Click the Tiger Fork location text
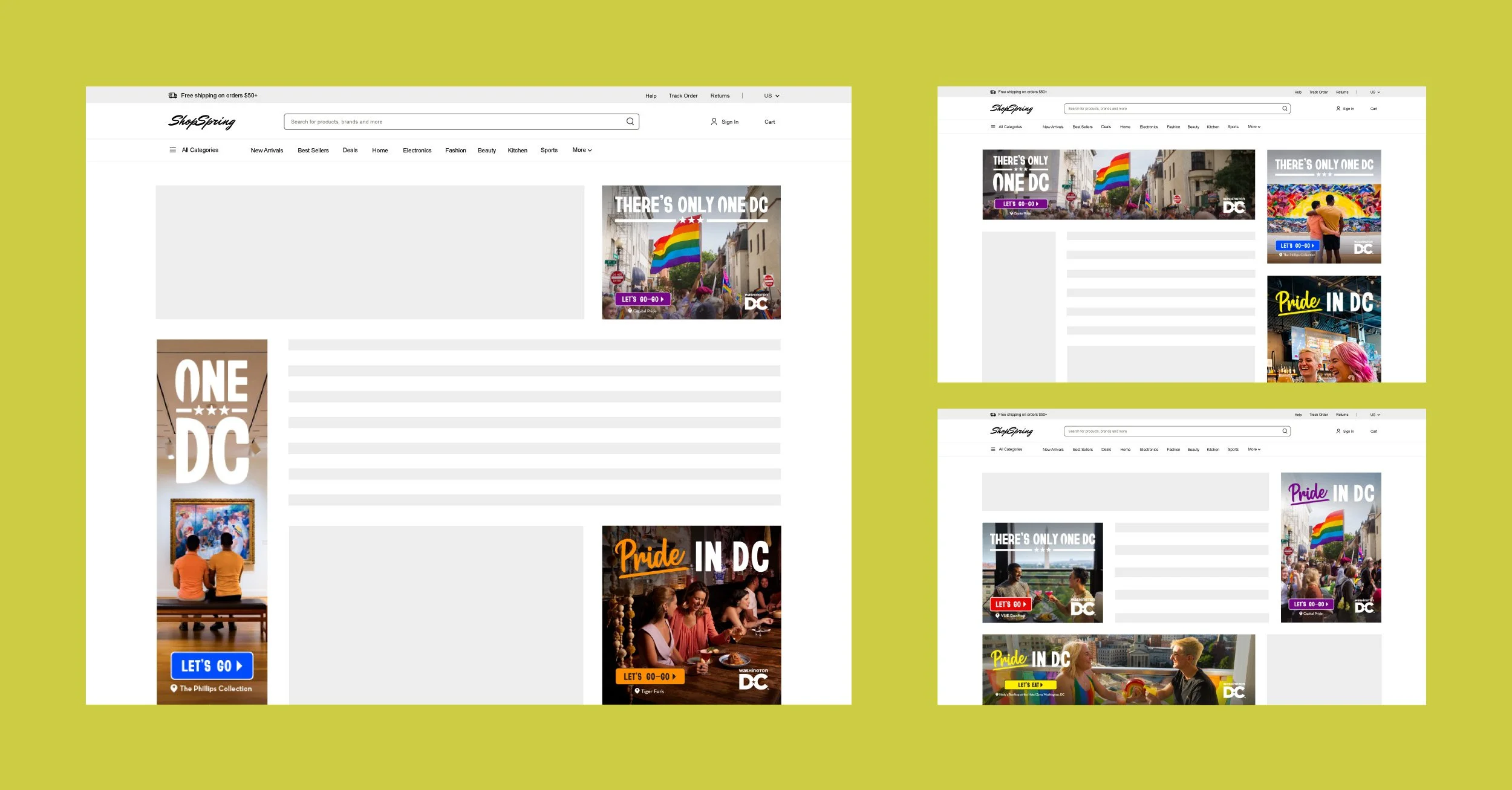The image size is (1512, 790). coord(652,691)
